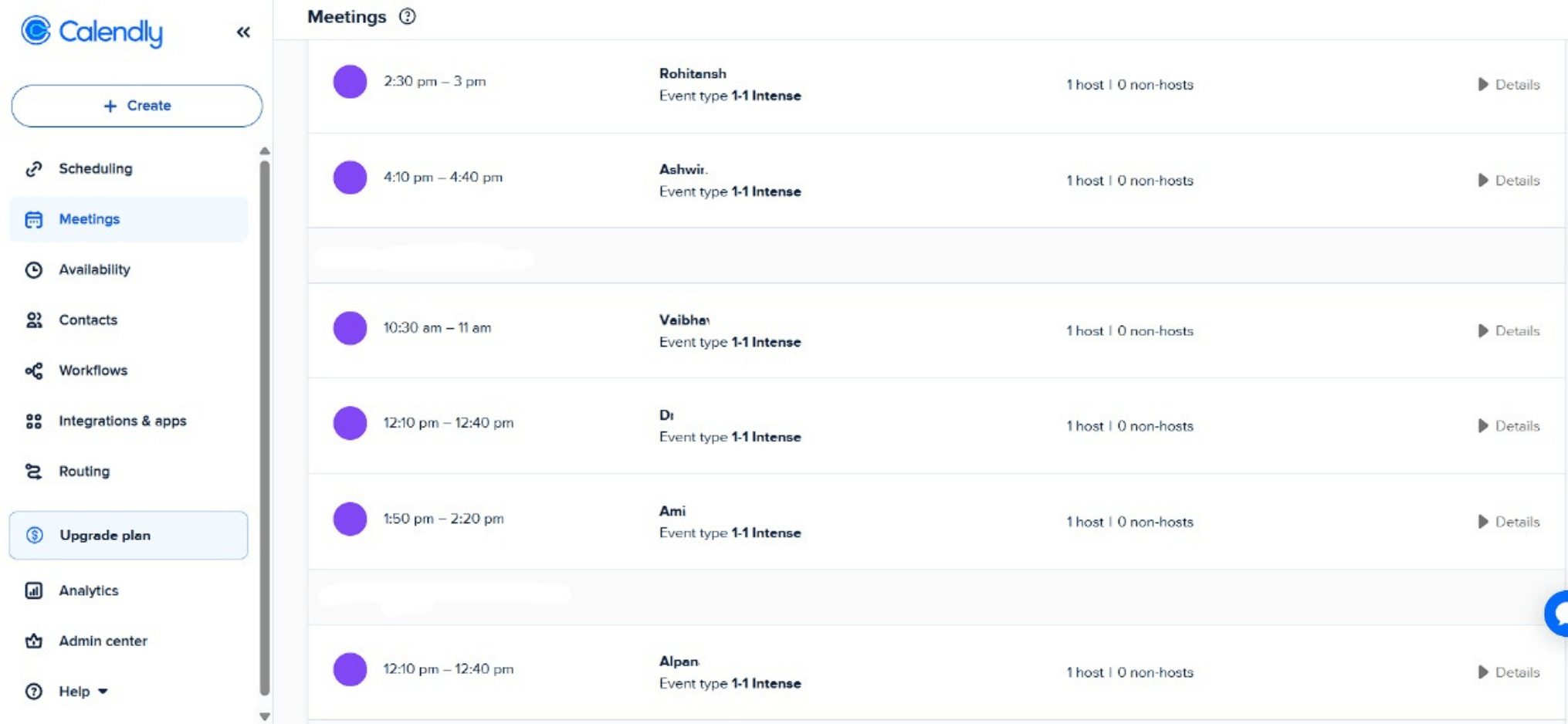Image resolution: width=1568 pixels, height=724 pixels.
Task: Click the Workflows icon in sidebar
Action: (x=33, y=370)
